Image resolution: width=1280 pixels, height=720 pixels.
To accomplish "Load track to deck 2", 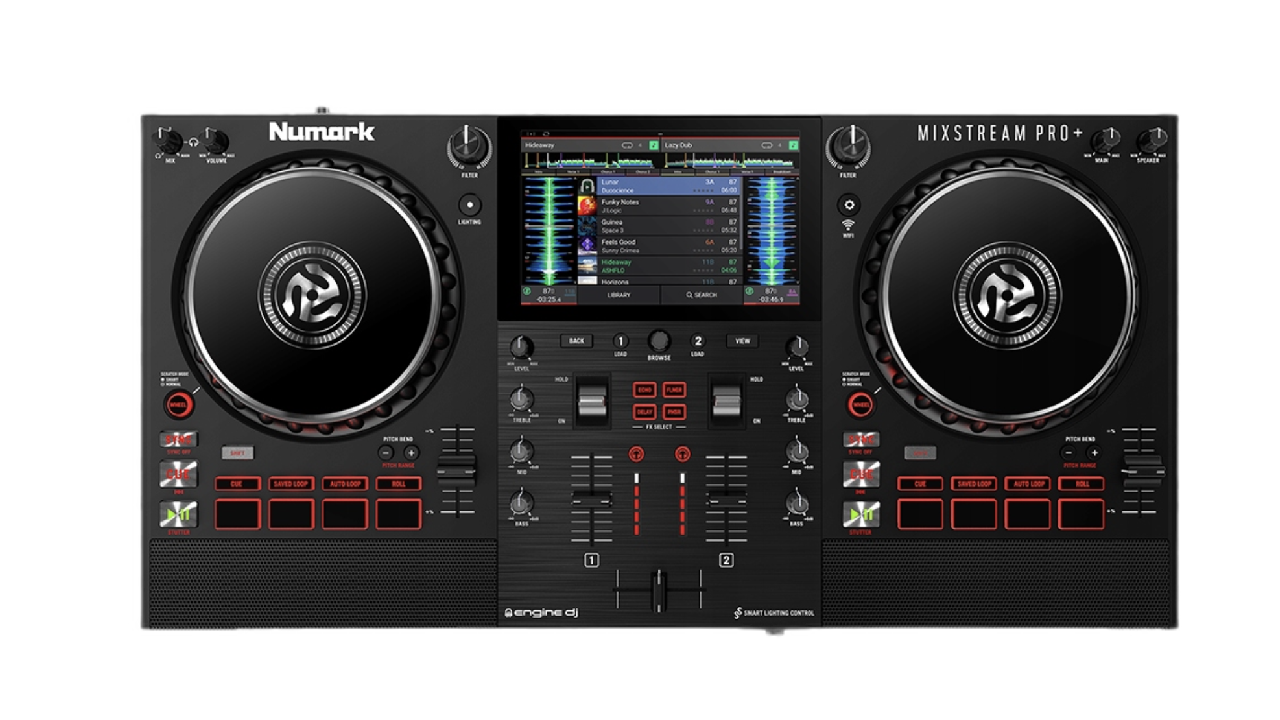I will pos(698,341).
